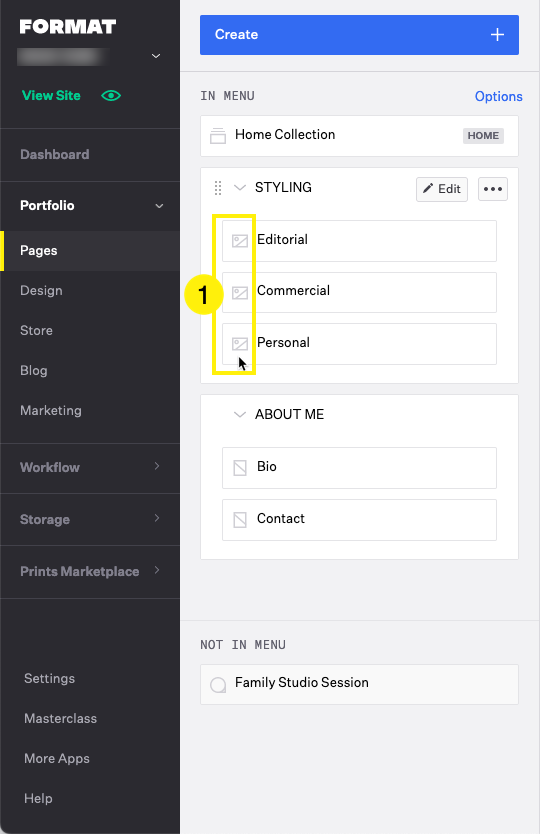Click the gallery icon beside Editorial
Viewport: 540px width, 834px height.
click(240, 241)
